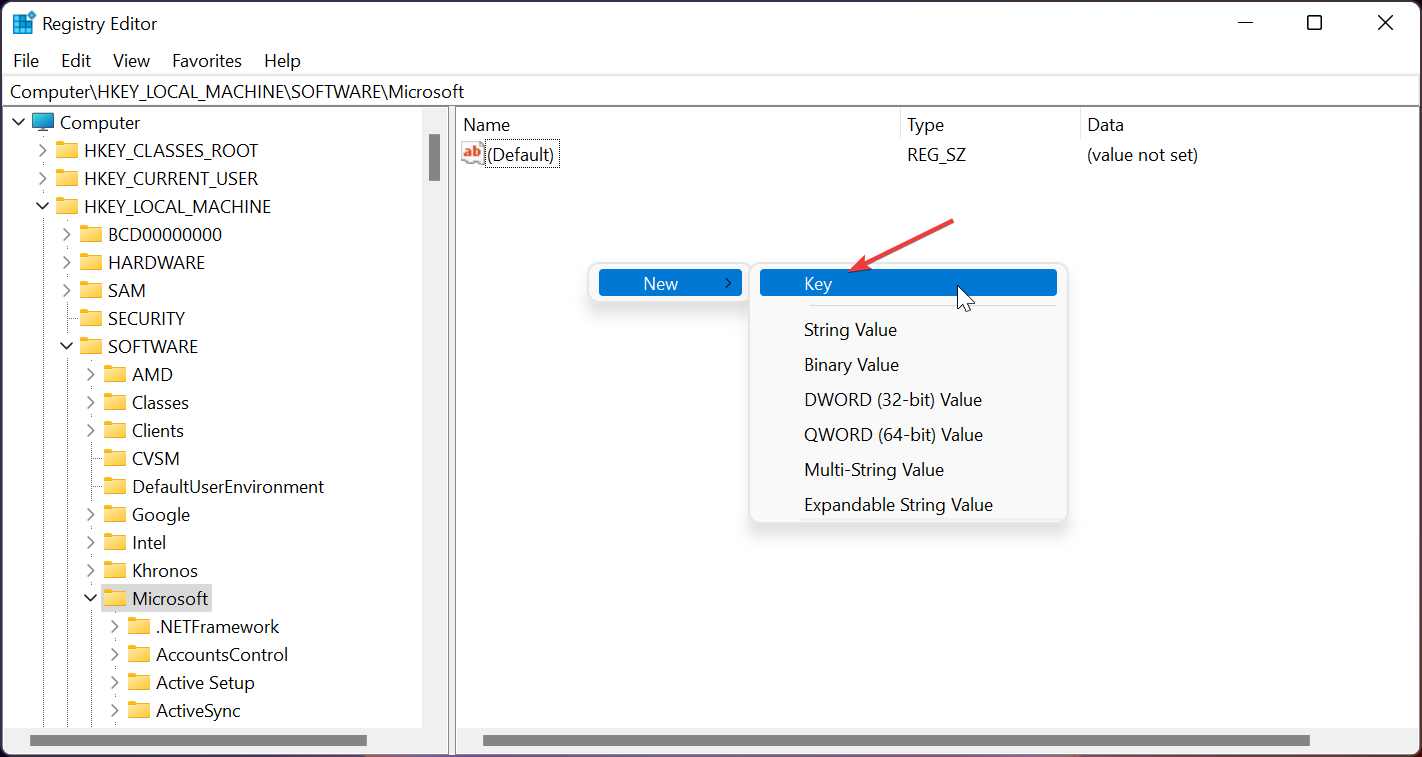Expand the AccountsControl key

(x=114, y=654)
